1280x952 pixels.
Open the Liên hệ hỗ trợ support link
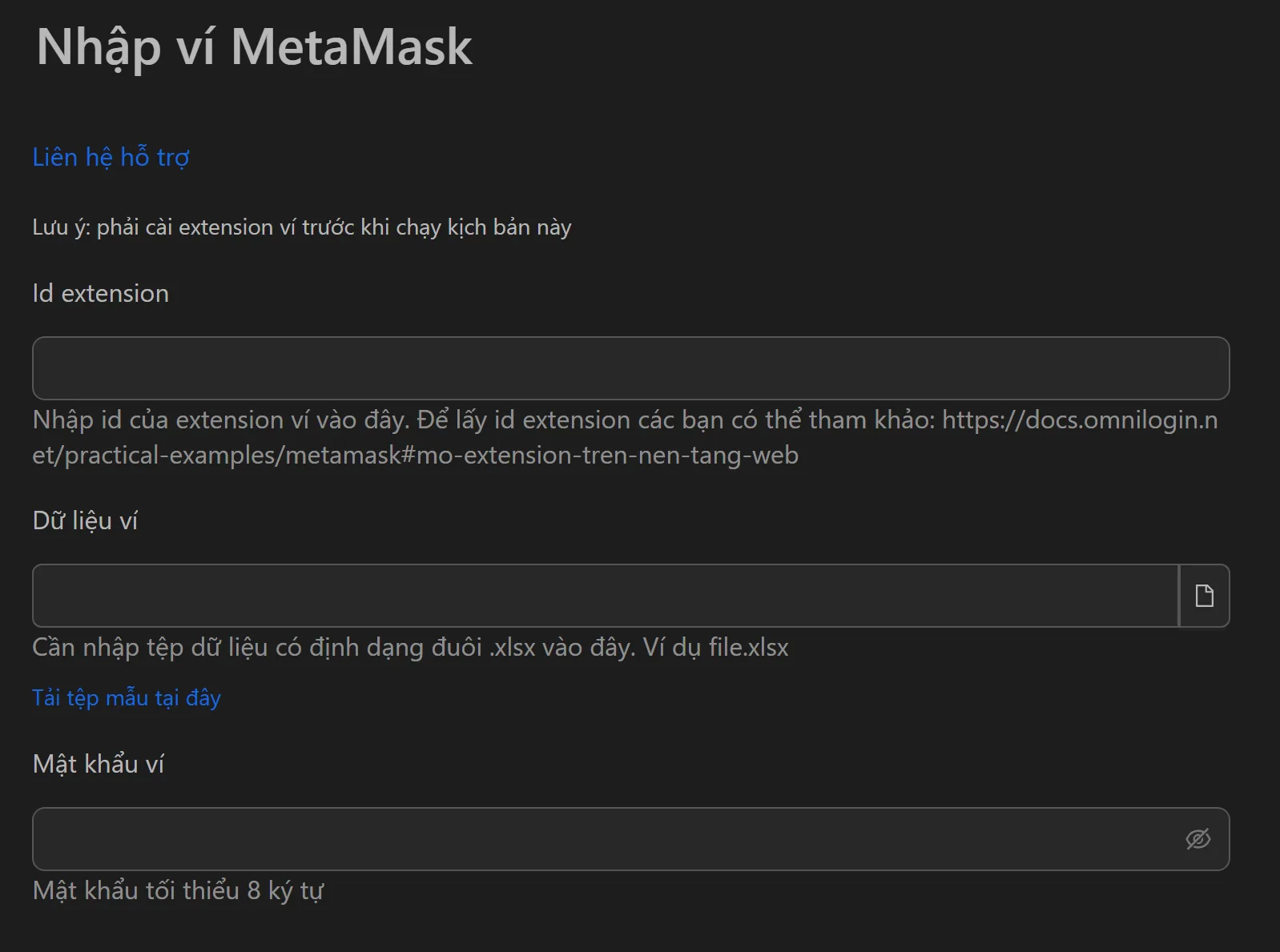(x=111, y=157)
